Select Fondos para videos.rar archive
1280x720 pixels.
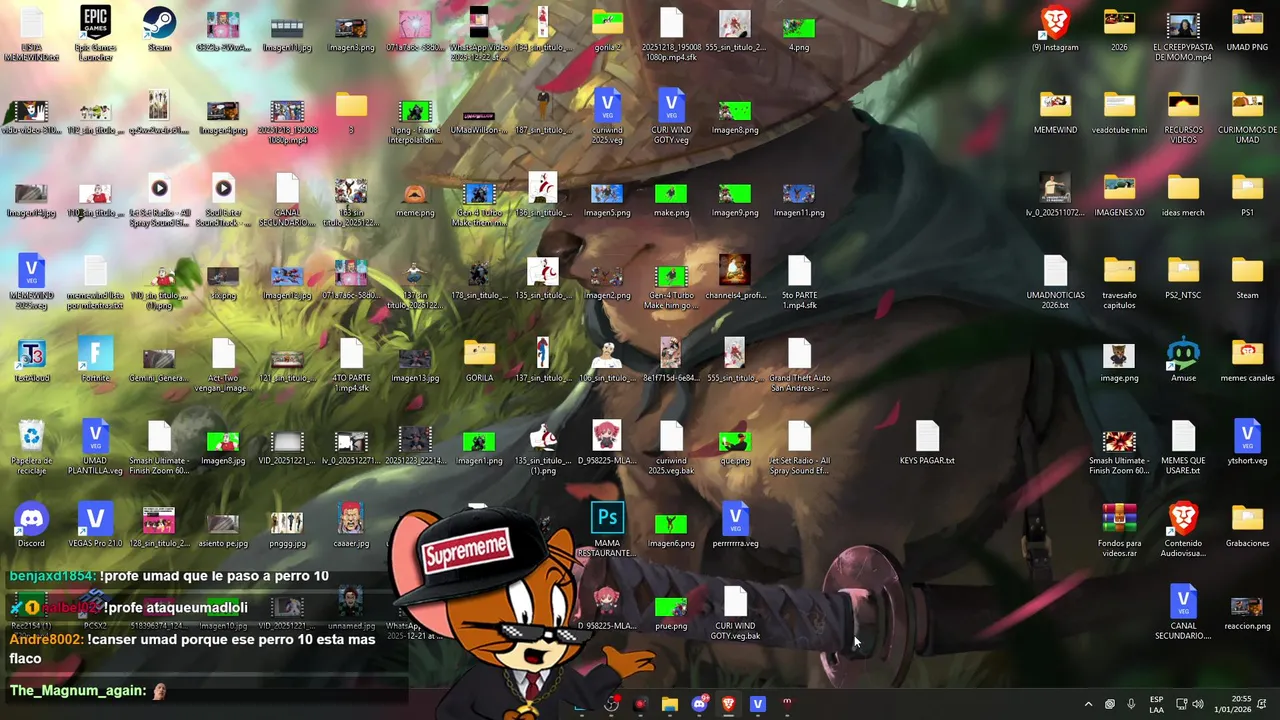point(1119,530)
